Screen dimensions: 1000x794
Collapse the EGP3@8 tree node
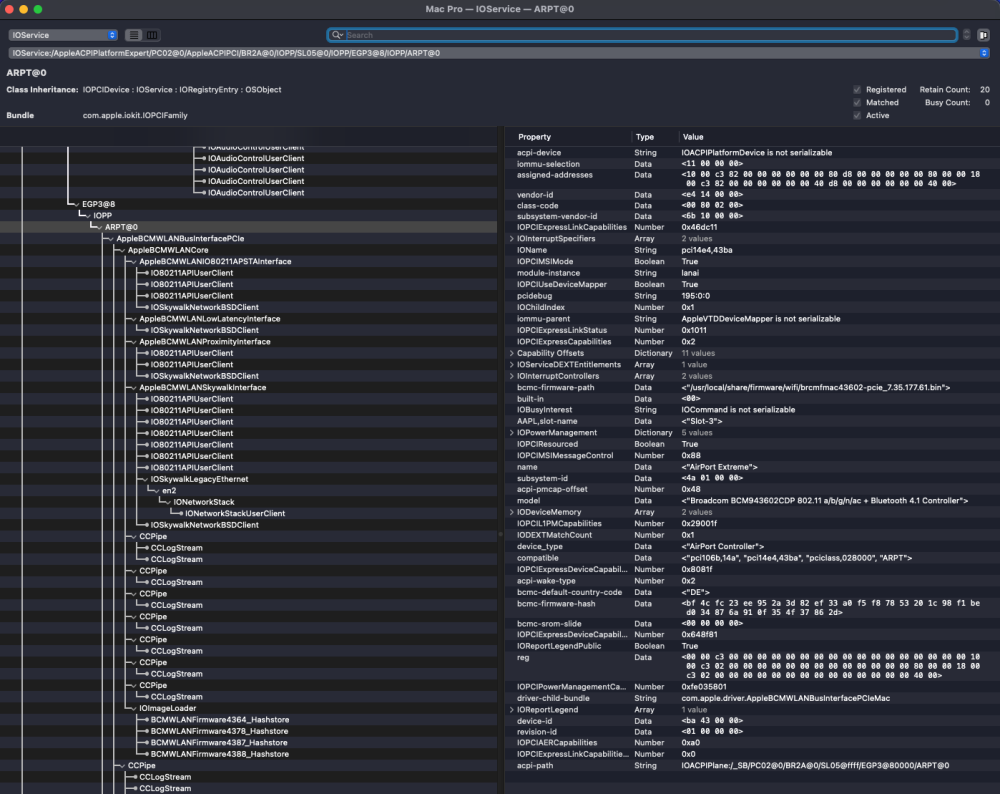coord(77,205)
